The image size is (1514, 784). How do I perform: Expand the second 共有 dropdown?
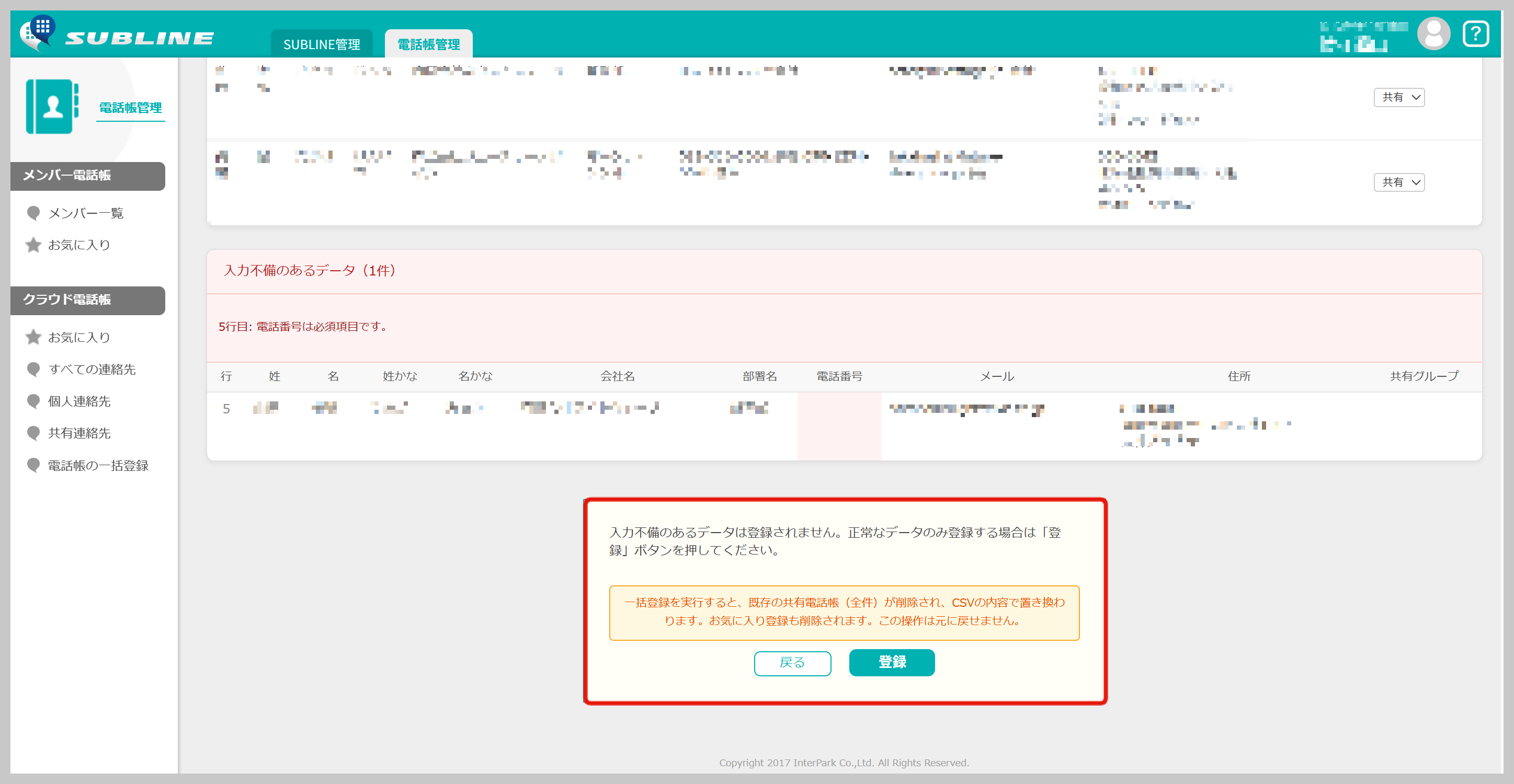click(1399, 182)
